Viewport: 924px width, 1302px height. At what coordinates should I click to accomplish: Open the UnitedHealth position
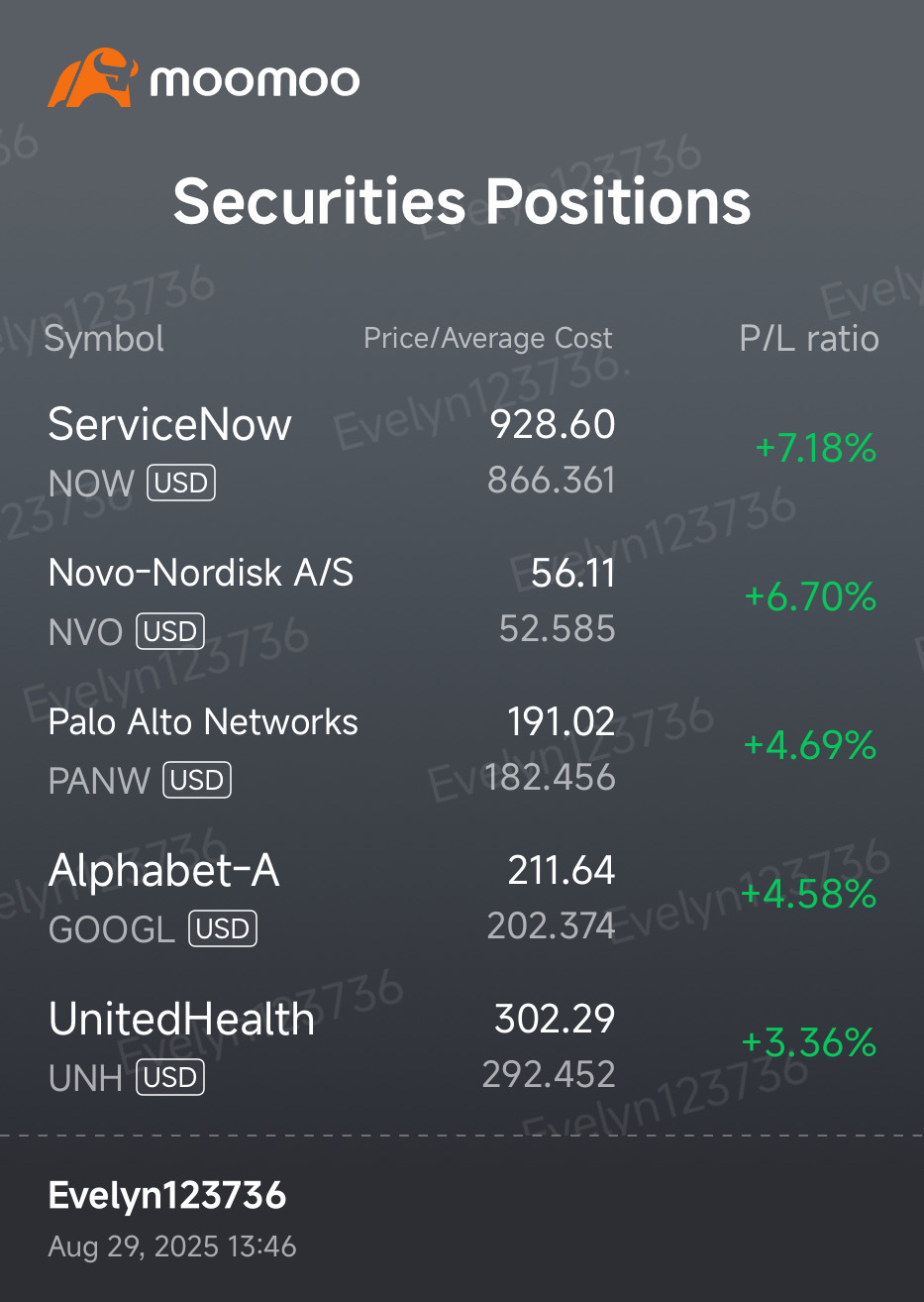[181, 1020]
